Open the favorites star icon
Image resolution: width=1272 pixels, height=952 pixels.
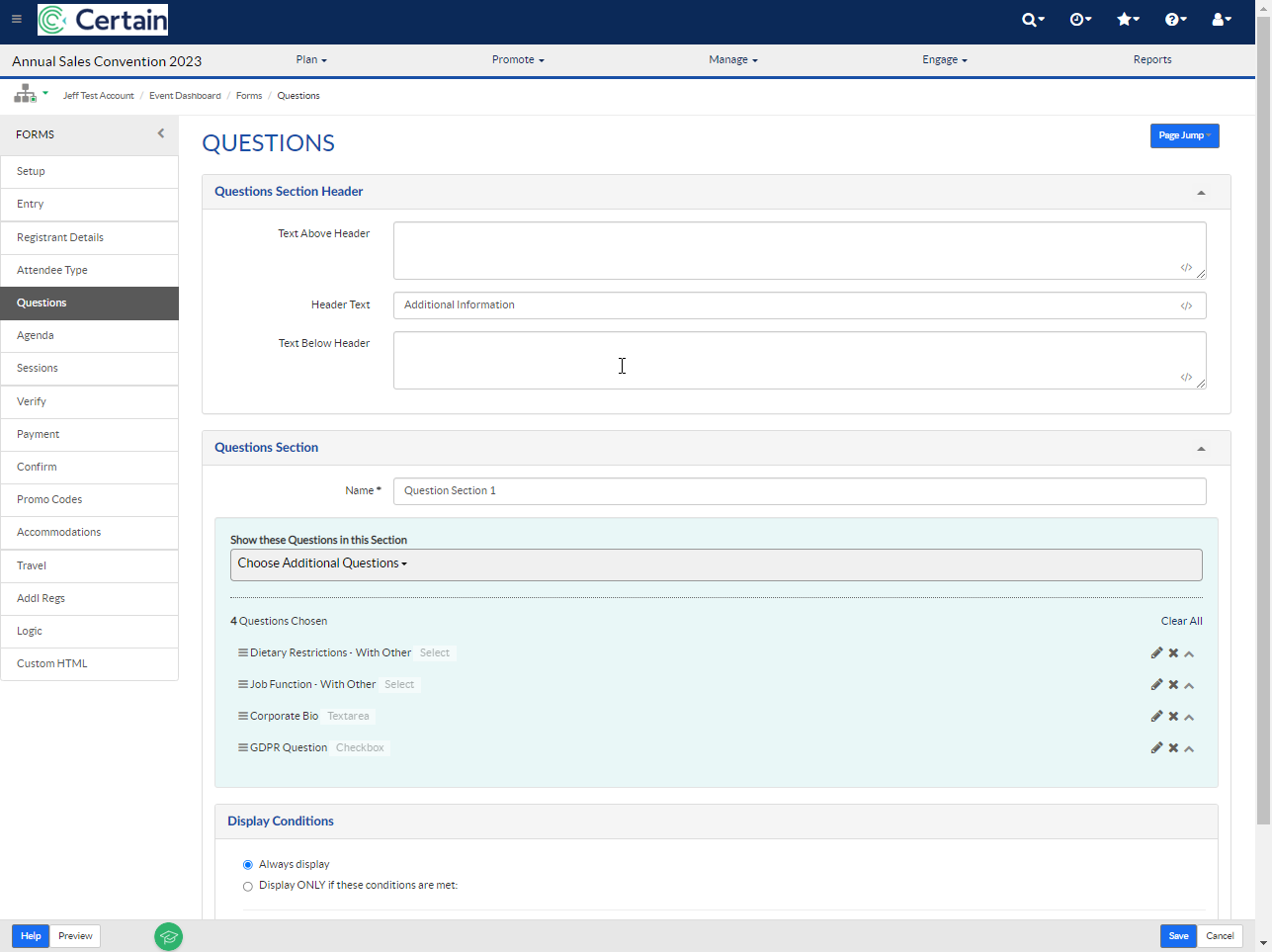1128,20
